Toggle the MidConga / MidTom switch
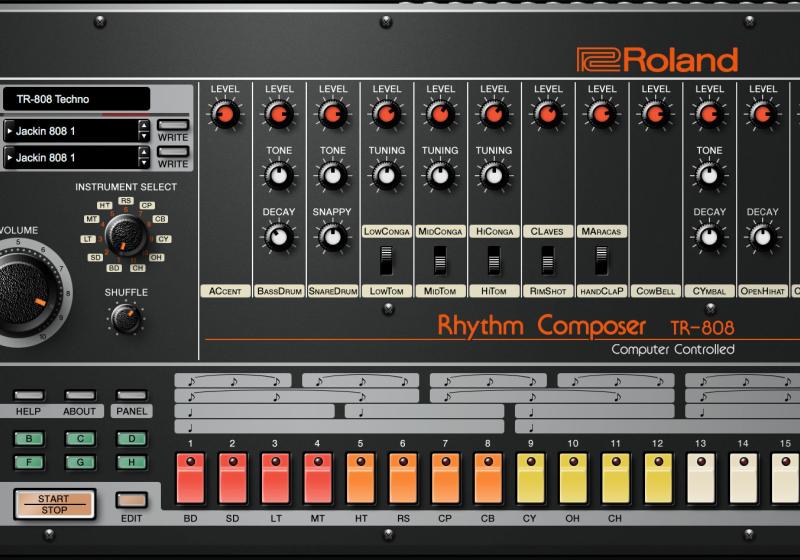The image size is (800, 560). (x=440, y=261)
